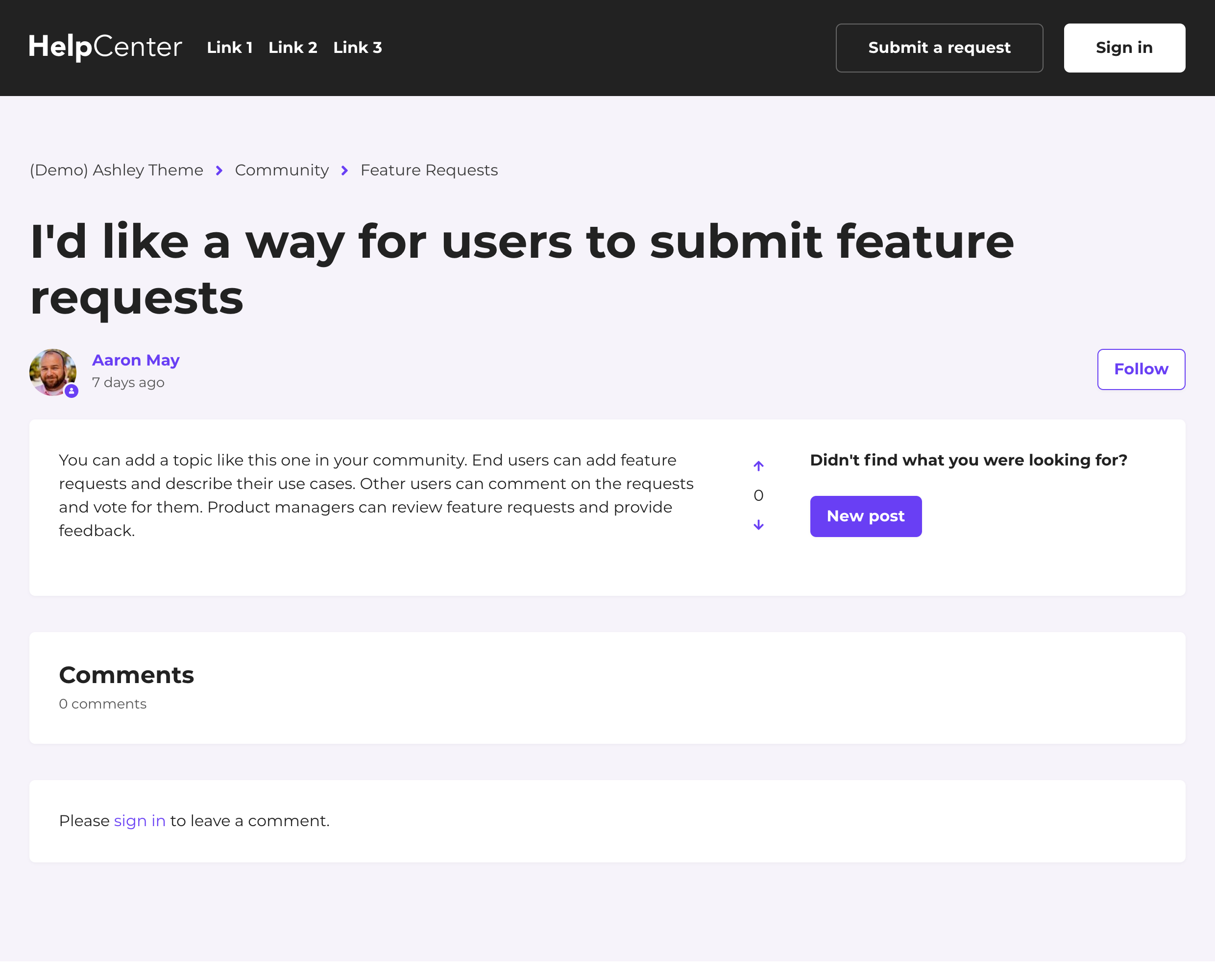Click the vote count number
This screenshot has height=980, width=1215.
(x=758, y=496)
